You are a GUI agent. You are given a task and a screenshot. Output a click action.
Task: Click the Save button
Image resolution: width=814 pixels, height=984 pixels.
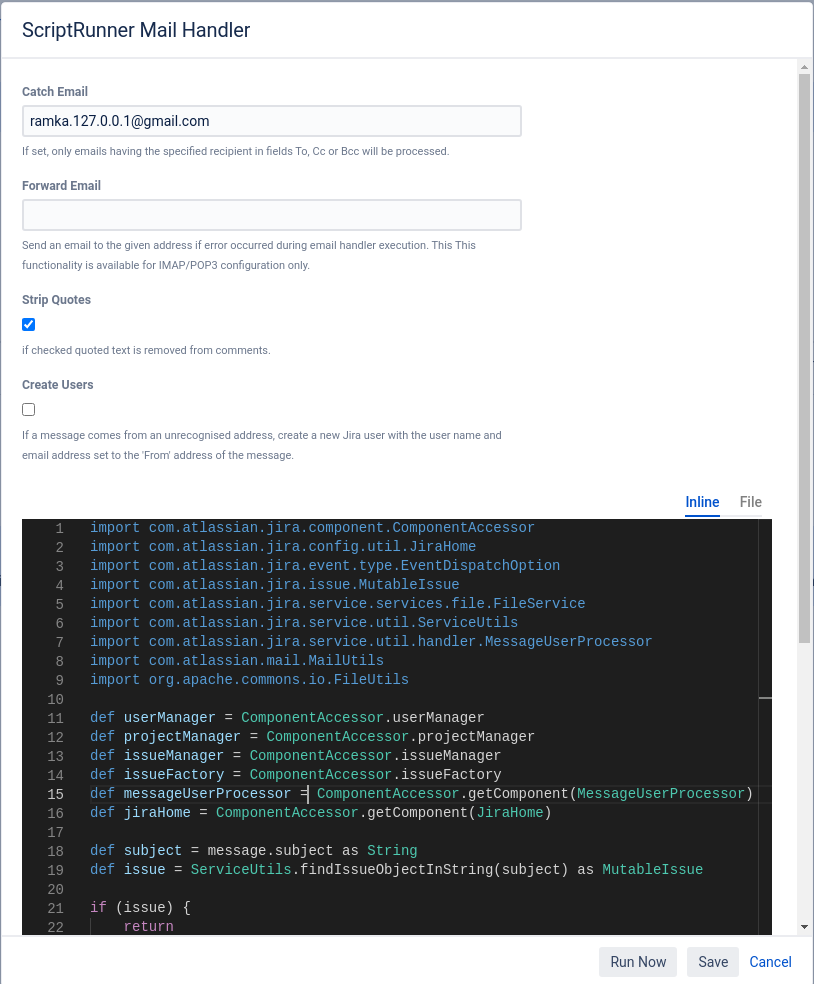pos(712,961)
